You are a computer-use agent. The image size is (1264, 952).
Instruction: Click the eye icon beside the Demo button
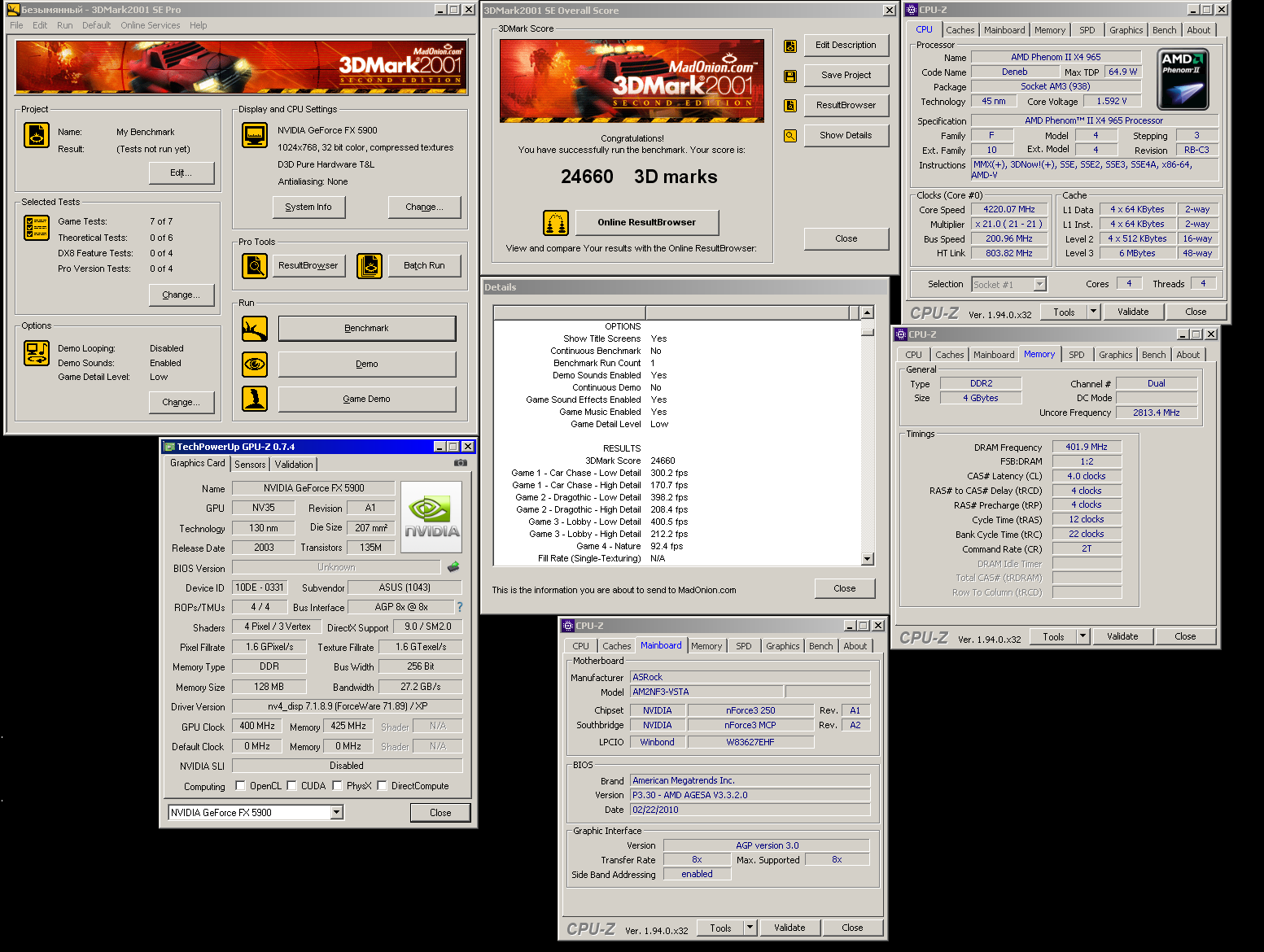click(x=255, y=364)
